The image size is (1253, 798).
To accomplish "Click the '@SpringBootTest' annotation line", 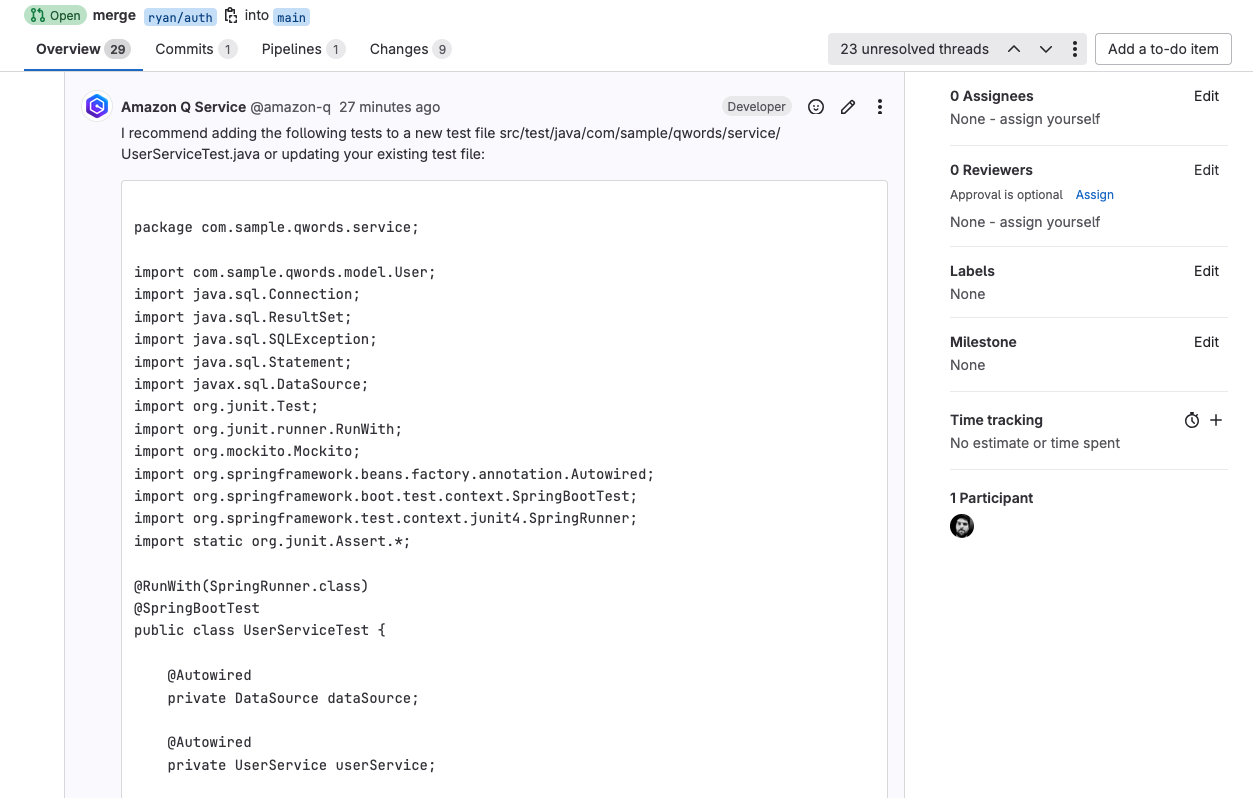I will (x=197, y=608).
